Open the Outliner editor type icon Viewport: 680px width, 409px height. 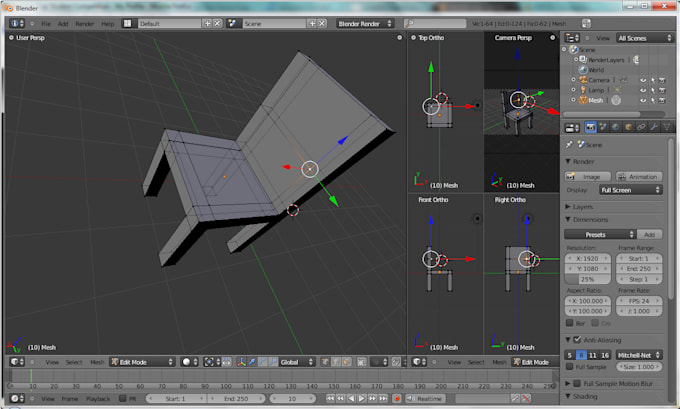click(572, 38)
